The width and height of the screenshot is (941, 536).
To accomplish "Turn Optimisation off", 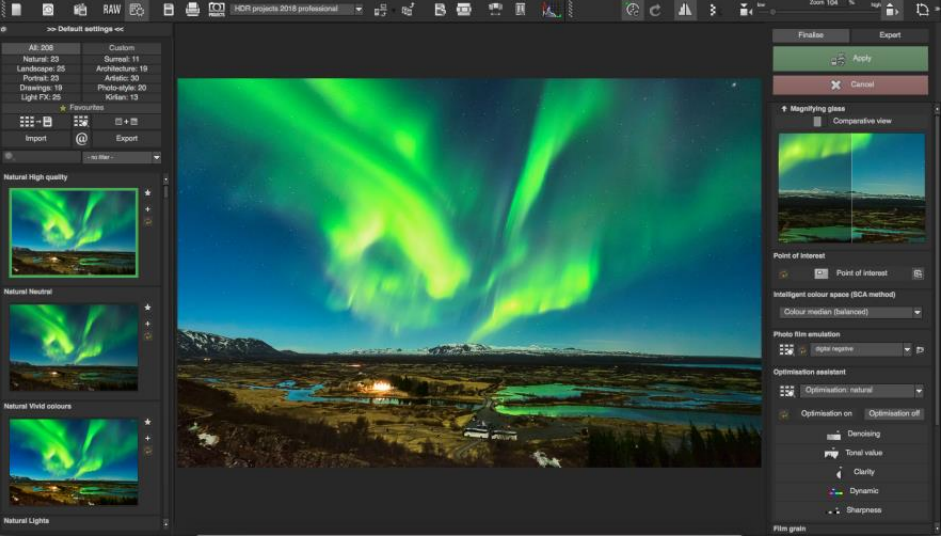I will coord(894,414).
